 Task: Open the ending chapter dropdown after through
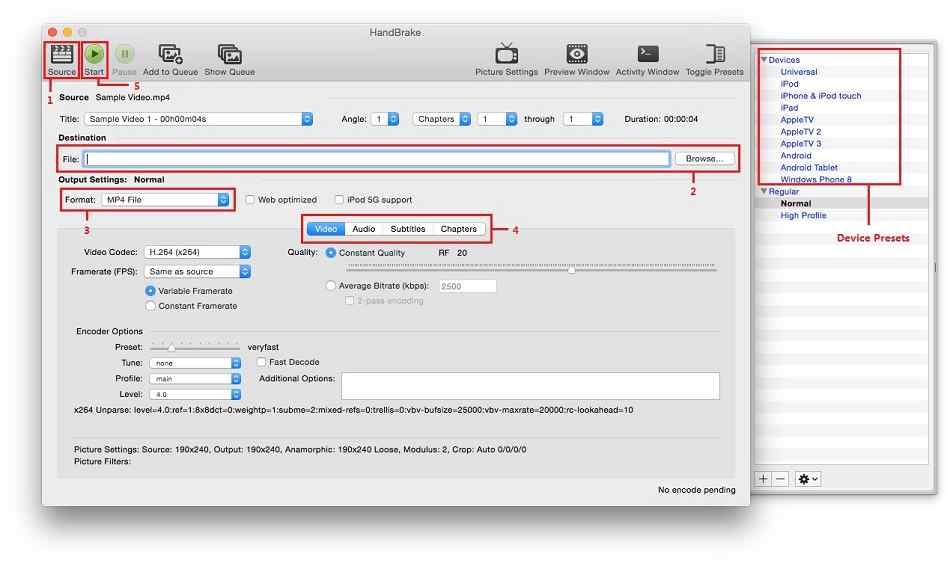pos(583,119)
